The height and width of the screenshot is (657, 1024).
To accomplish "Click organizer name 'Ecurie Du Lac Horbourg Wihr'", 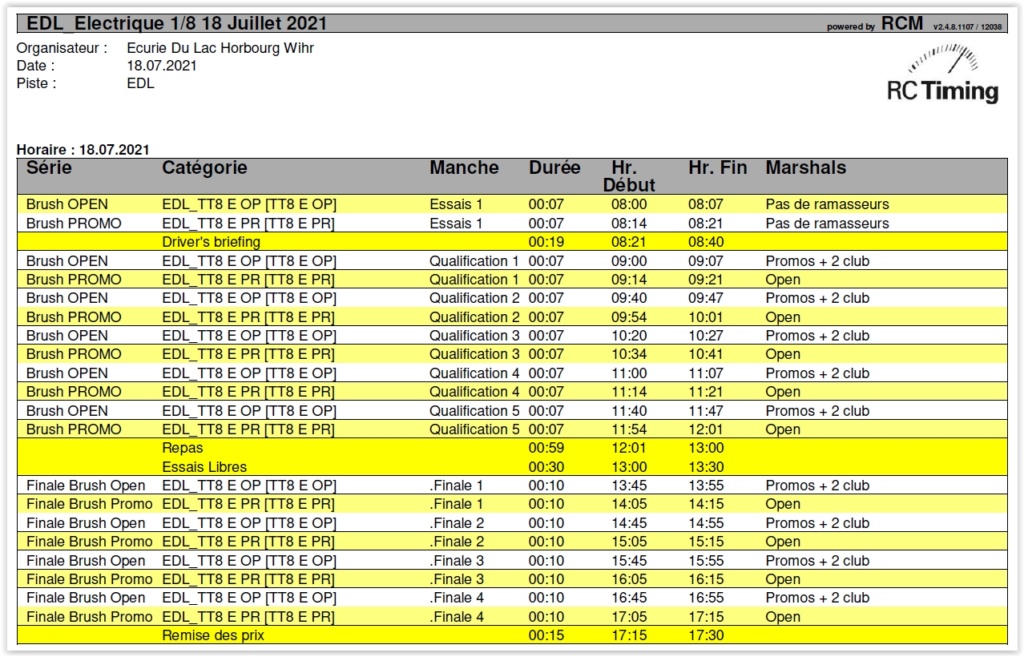I will (x=220, y=48).
